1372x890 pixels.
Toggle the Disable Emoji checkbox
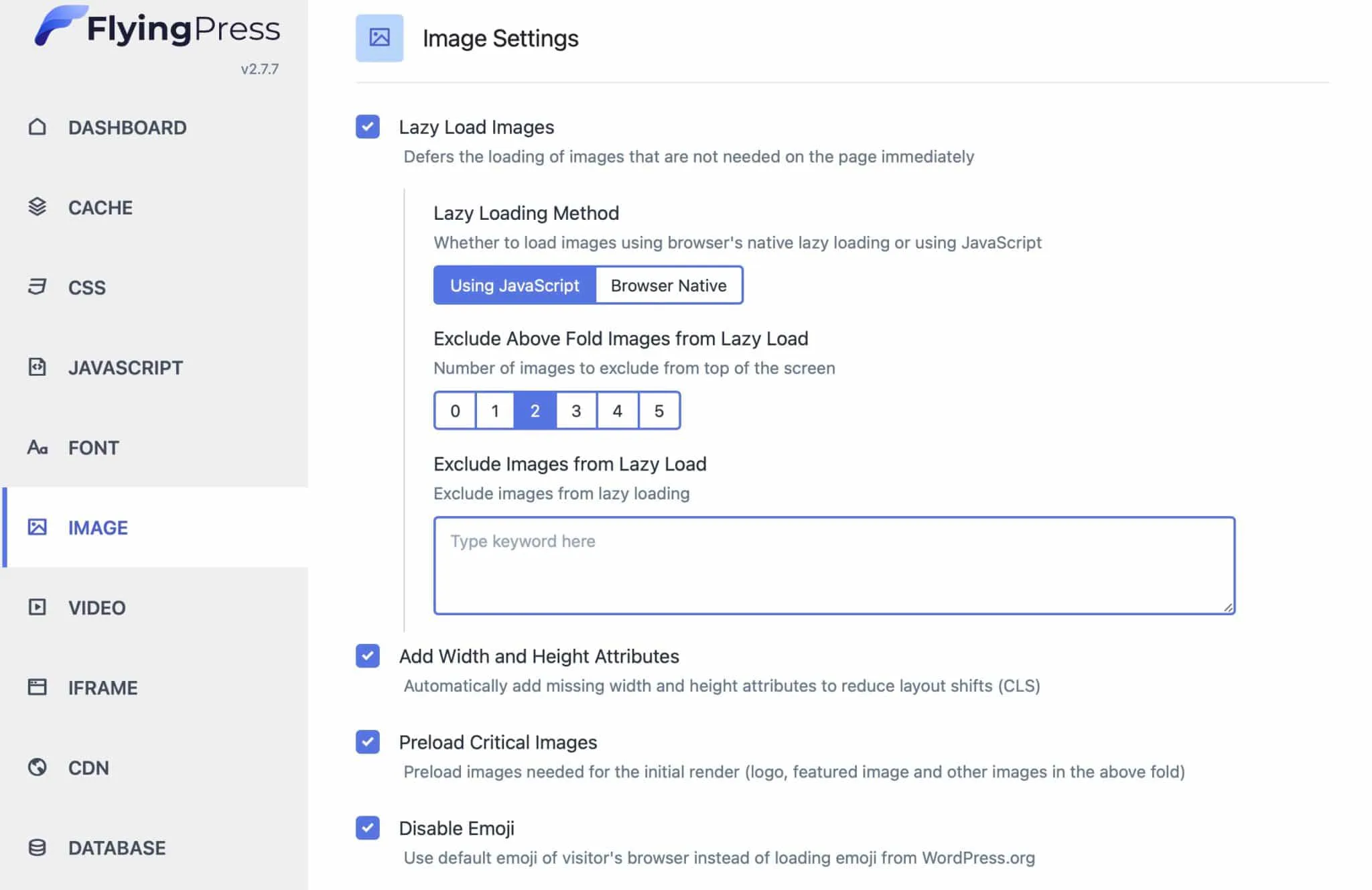tap(368, 828)
